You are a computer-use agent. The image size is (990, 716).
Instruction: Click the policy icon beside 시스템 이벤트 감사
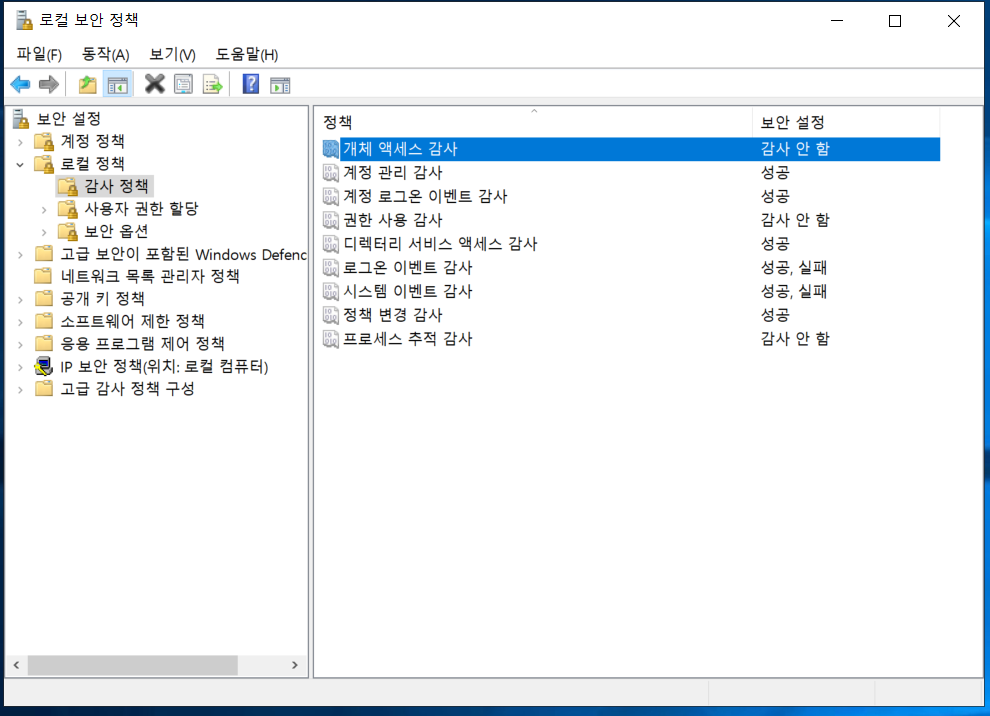coord(331,291)
